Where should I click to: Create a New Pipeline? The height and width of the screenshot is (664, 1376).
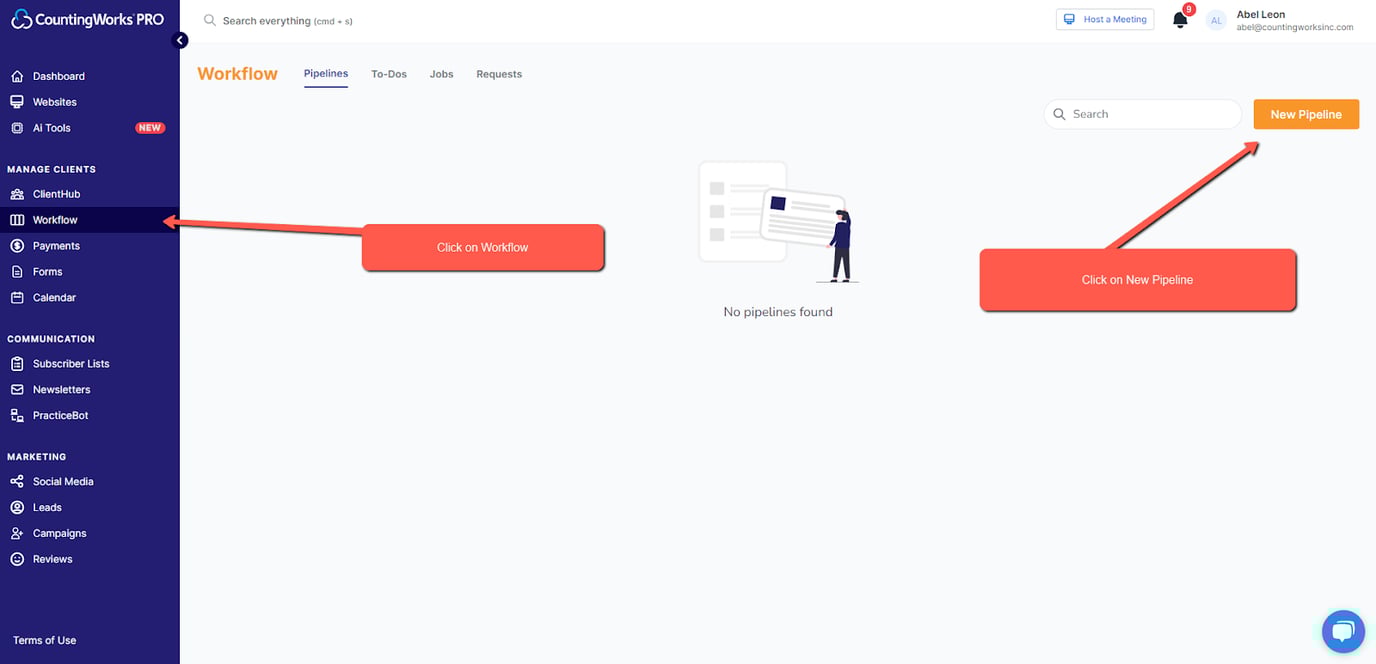click(1306, 114)
